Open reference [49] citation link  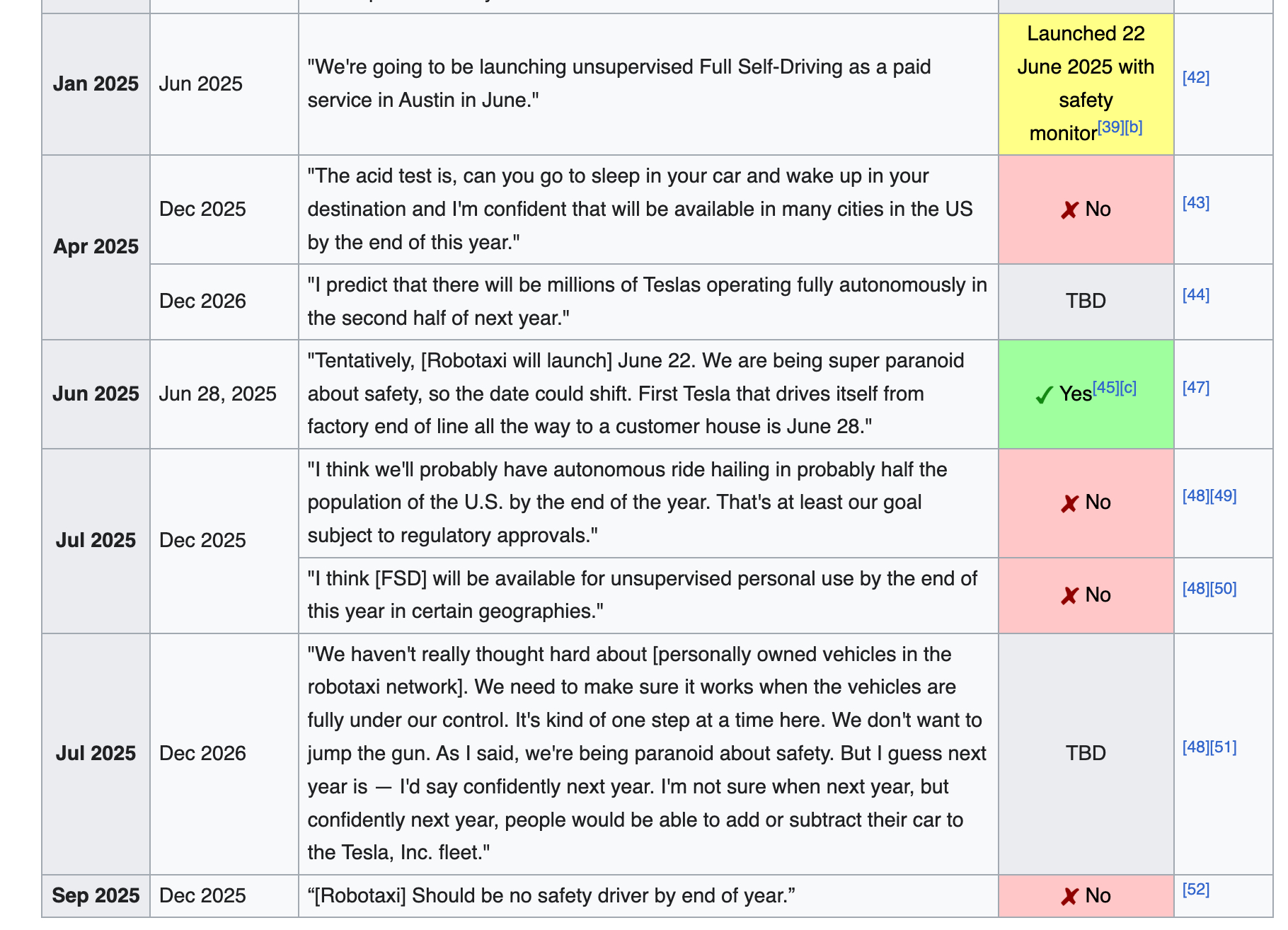pos(1223,495)
